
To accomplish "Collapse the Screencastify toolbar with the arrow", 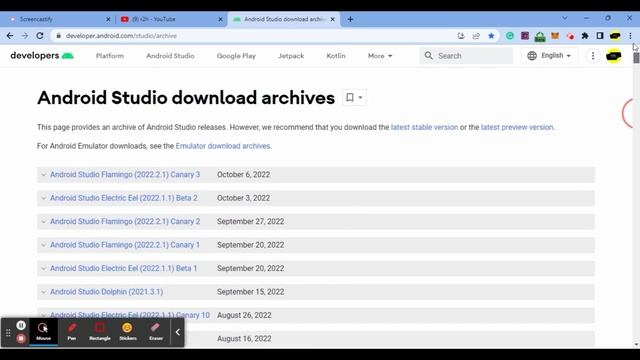I will 178,332.
